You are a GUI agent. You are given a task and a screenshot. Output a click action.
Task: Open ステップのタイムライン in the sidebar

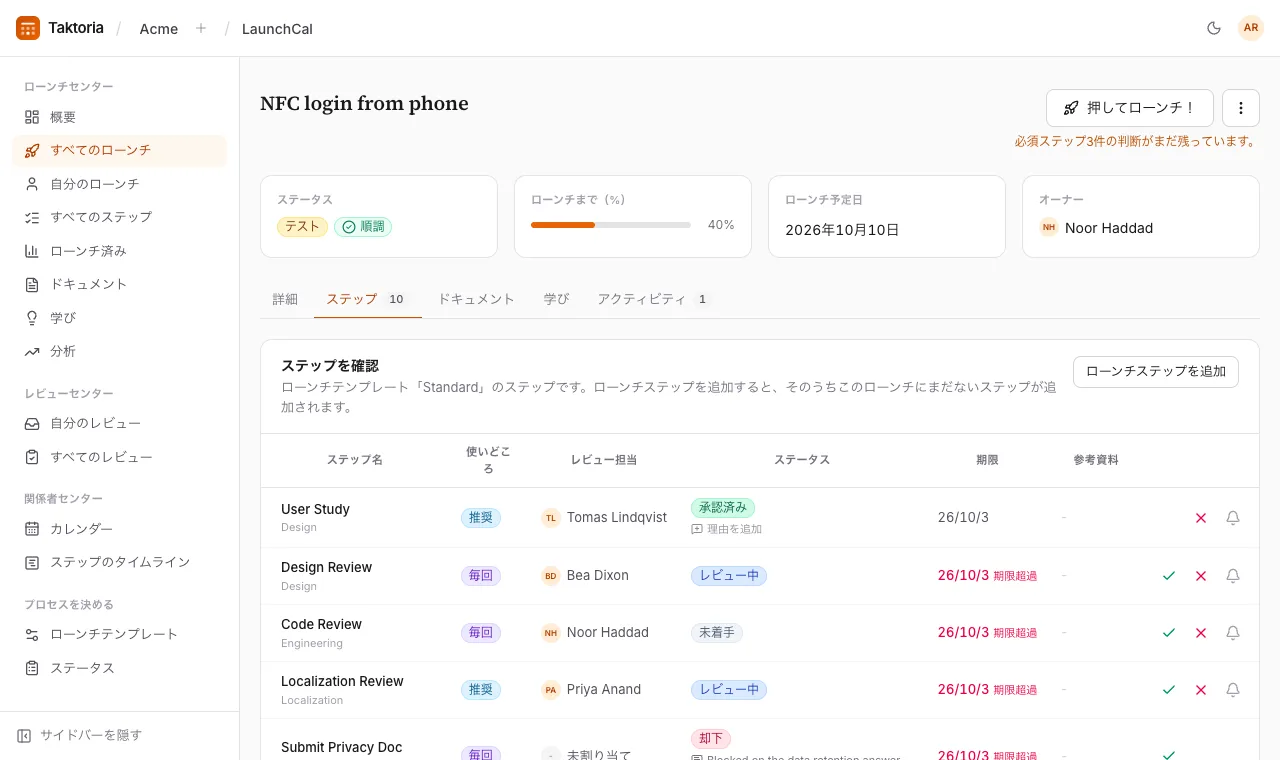(x=120, y=562)
